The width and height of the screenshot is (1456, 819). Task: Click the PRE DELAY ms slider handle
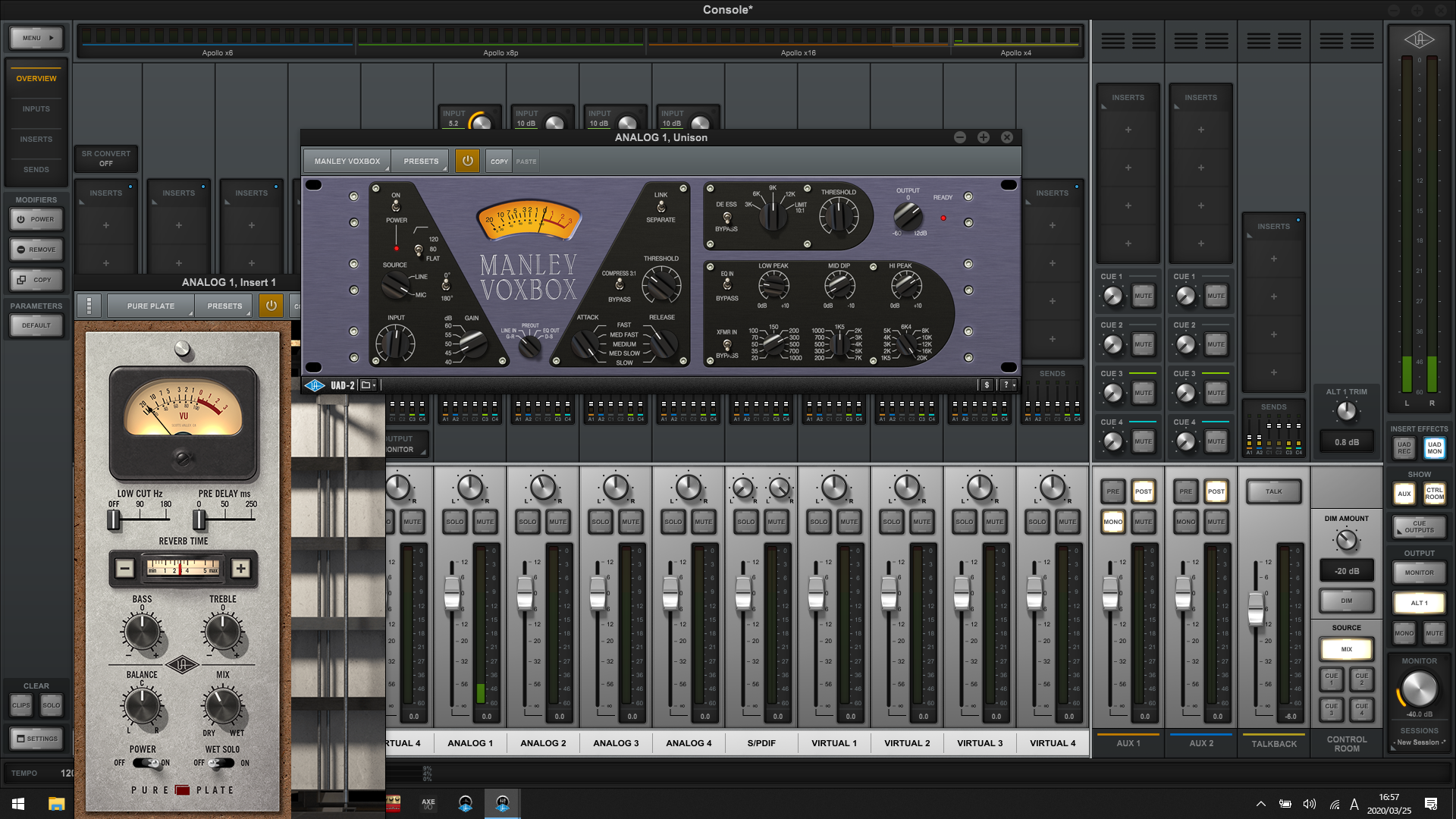(199, 519)
